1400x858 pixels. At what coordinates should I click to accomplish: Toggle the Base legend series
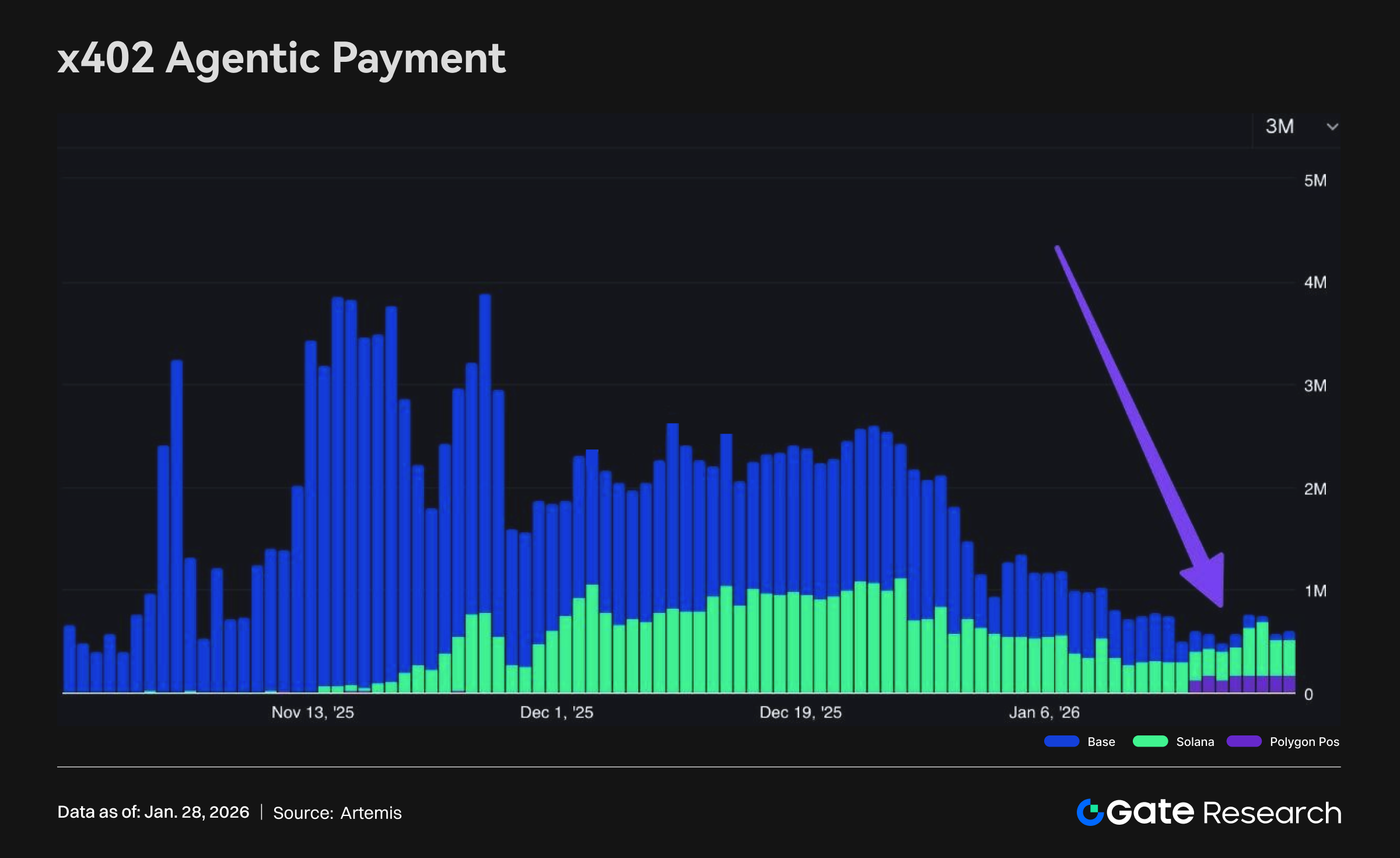pyautogui.click(x=1101, y=742)
